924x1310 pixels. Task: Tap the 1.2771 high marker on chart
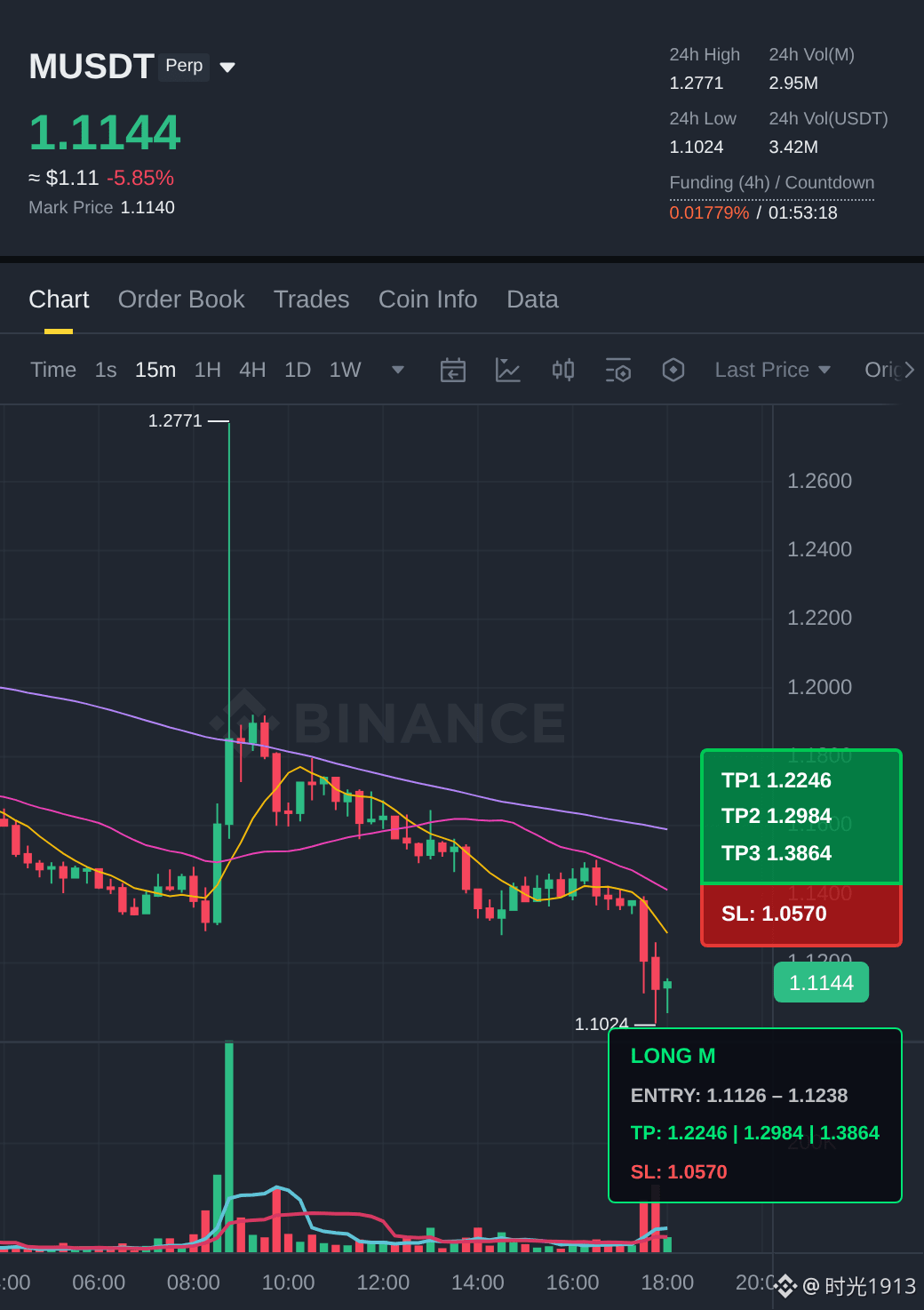coord(175,420)
